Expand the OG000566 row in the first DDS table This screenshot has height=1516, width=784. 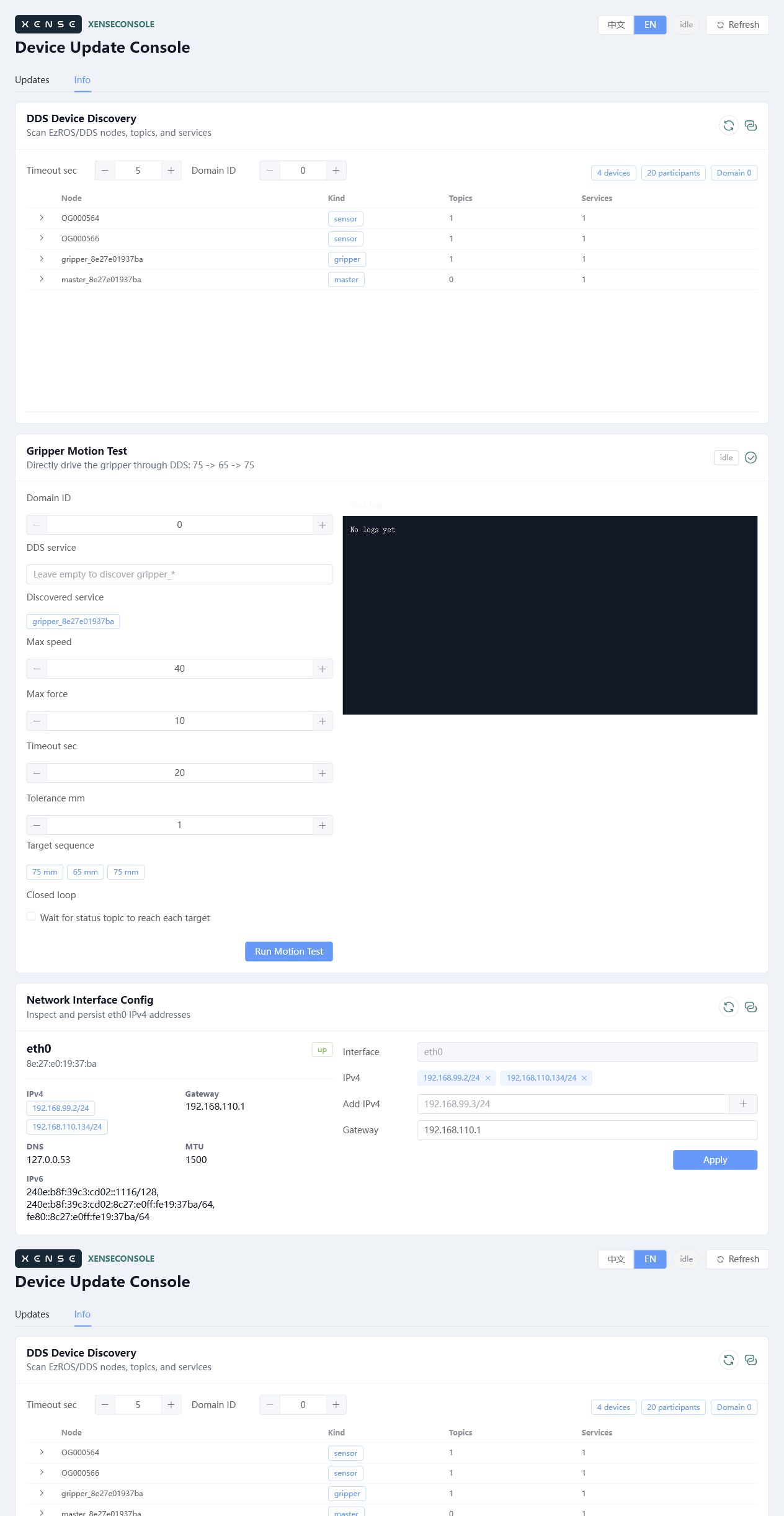point(42,238)
